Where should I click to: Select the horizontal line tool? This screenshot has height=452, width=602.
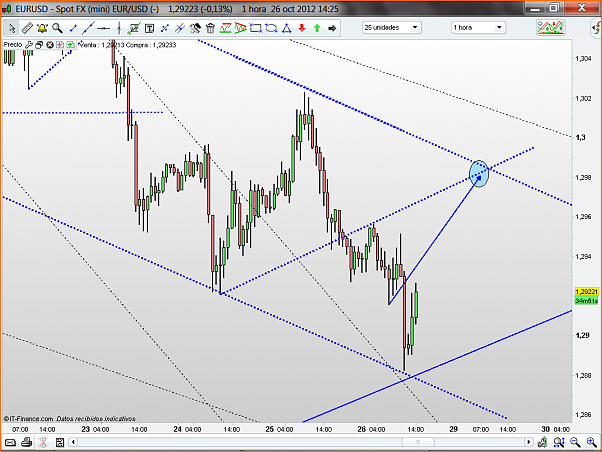click(x=103, y=28)
